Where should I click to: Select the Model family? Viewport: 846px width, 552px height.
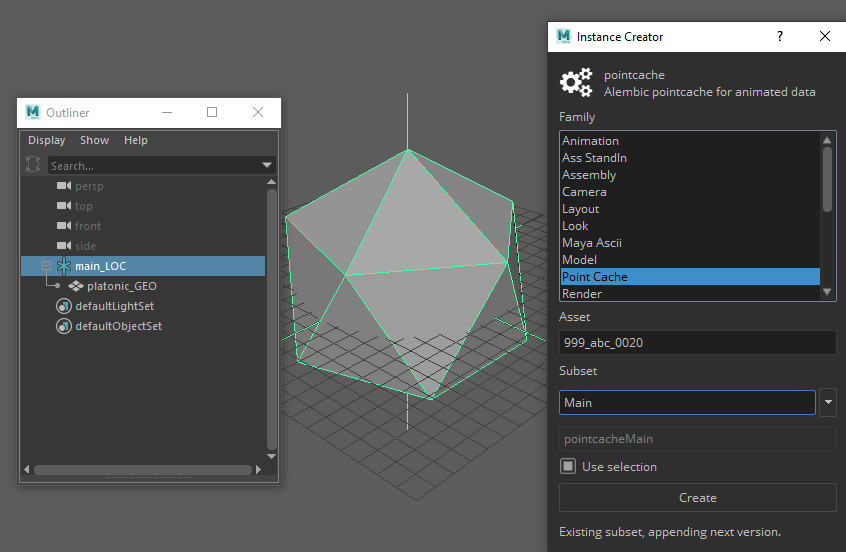pyautogui.click(x=579, y=260)
